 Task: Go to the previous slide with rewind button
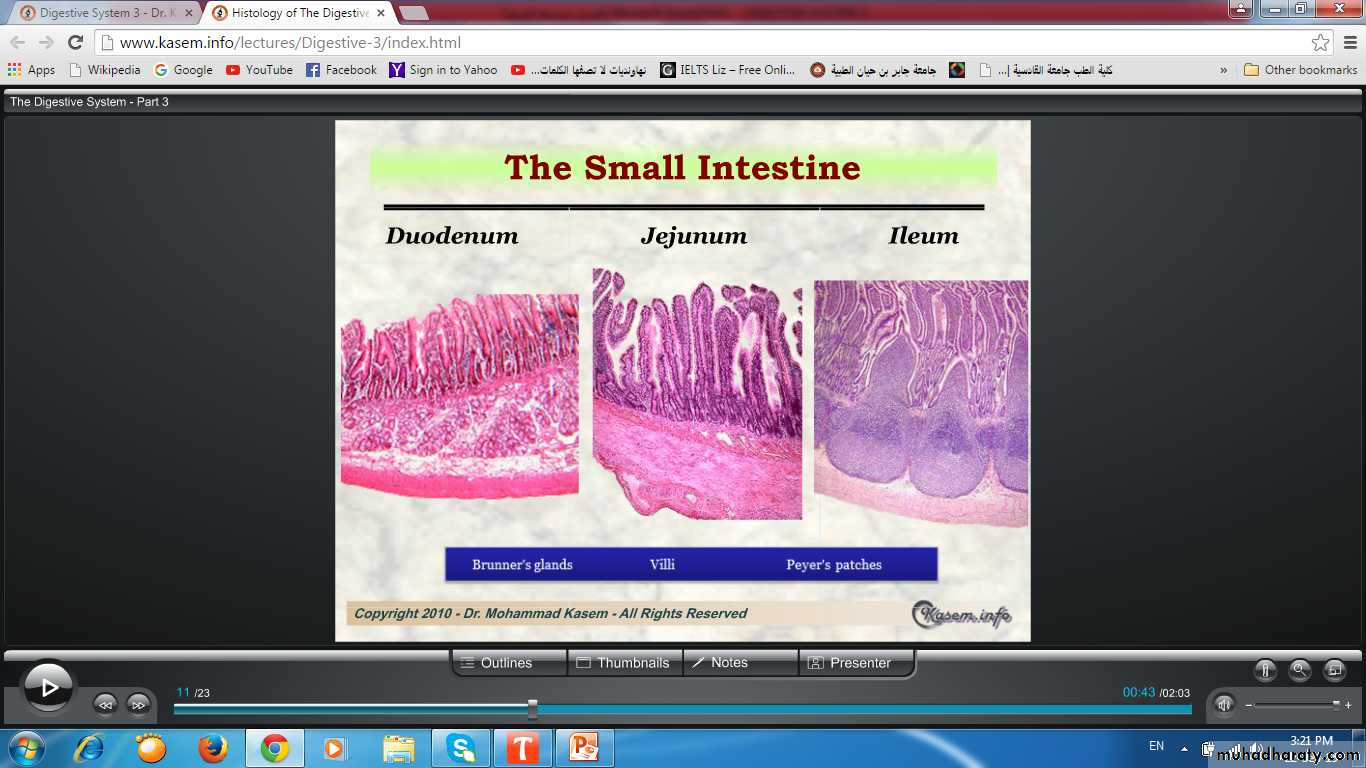105,704
